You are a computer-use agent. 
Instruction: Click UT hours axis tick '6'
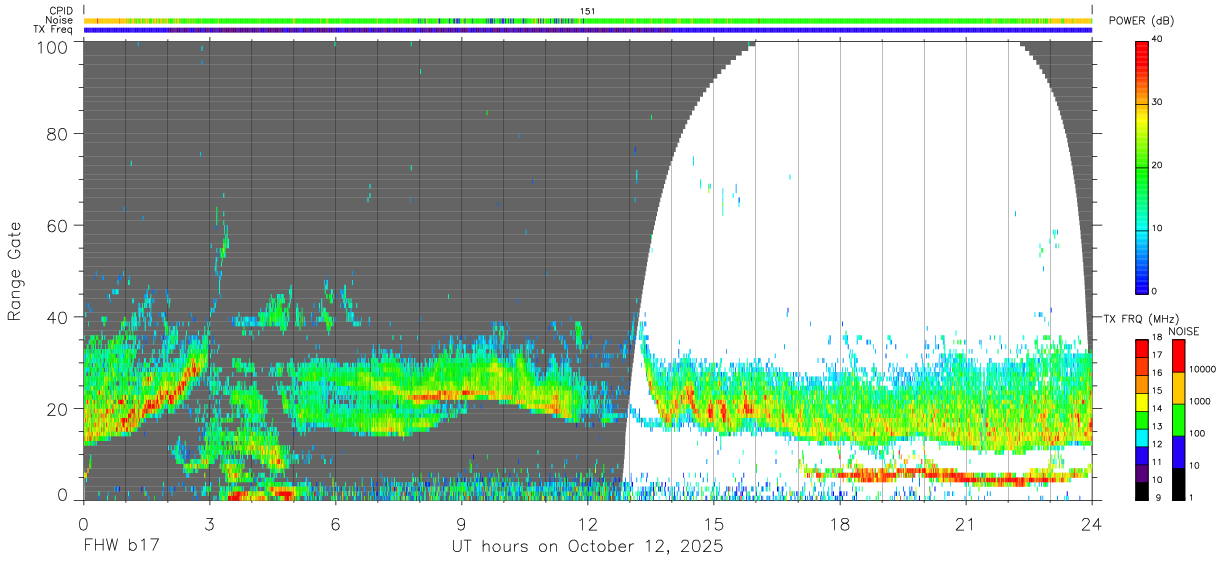[x=336, y=524]
